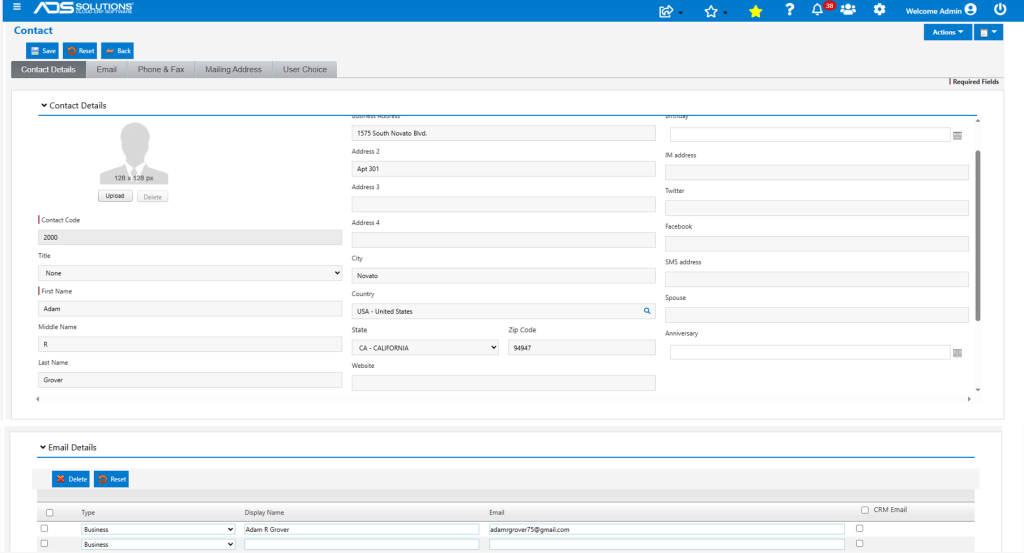This screenshot has height=553, width=1024.
Task: Enable CRM Email for the blank row
Action: click(859, 543)
